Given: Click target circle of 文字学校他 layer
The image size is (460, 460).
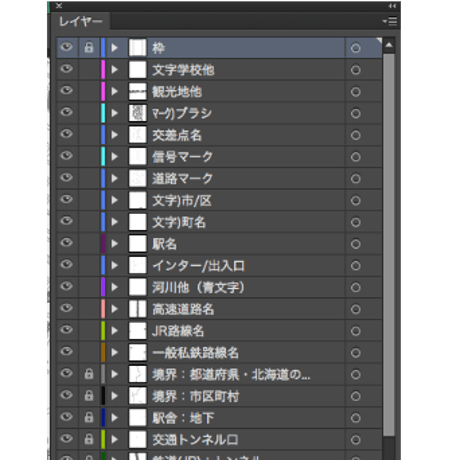Looking at the screenshot, I should click(356, 70).
